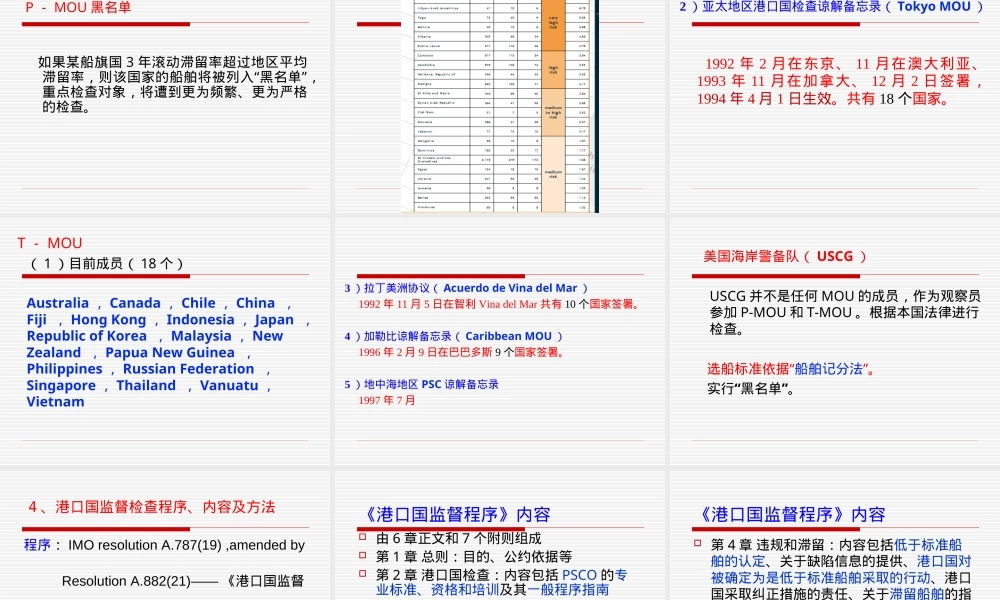The image size is (1000, 600).
Task: Click the '1997 年 7 月' date line
Action: [x=386, y=400]
